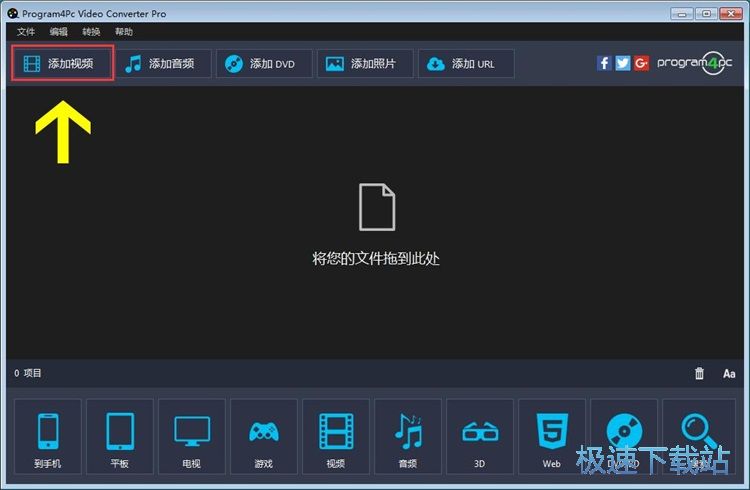Select the disc (DVD) output category
This screenshot has height=490, width=750.
point(624,436)
